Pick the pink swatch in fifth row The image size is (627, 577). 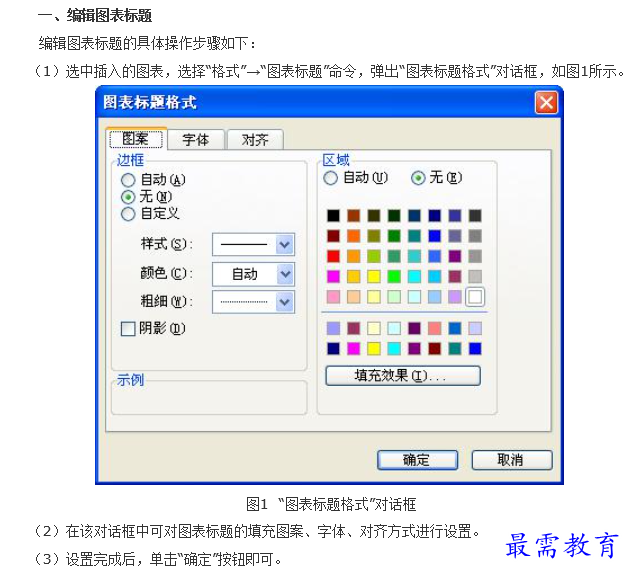click(333, 297)
